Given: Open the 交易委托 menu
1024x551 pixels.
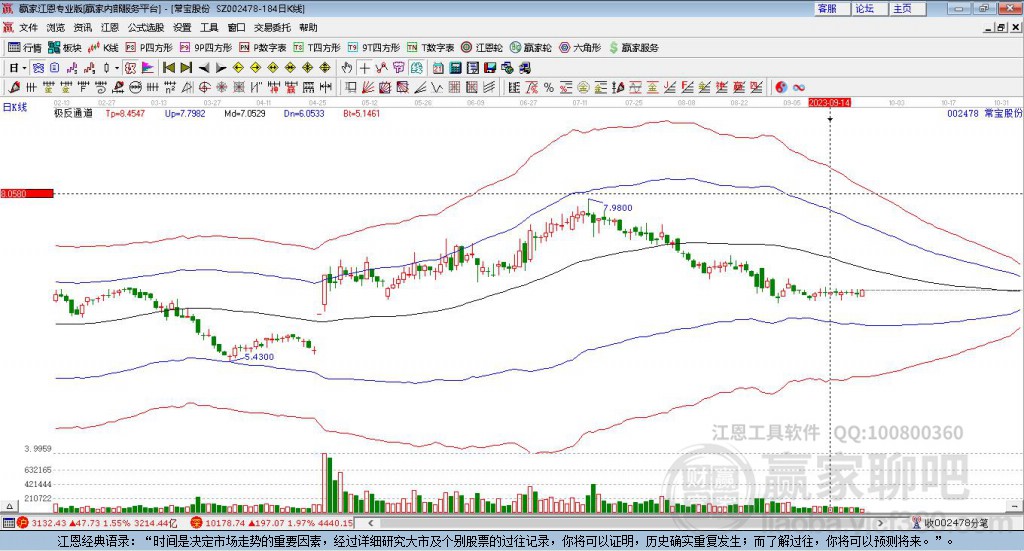Looking at the screenshot, I should tap(272, 27).
